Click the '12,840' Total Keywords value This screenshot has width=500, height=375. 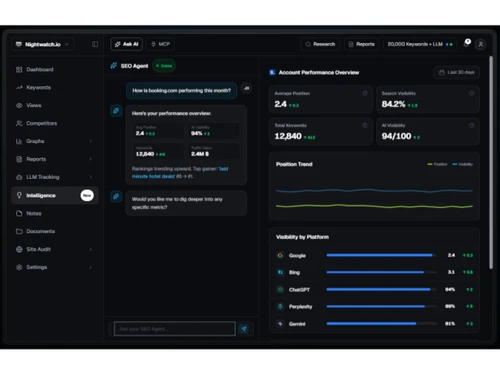click(288, 136)
